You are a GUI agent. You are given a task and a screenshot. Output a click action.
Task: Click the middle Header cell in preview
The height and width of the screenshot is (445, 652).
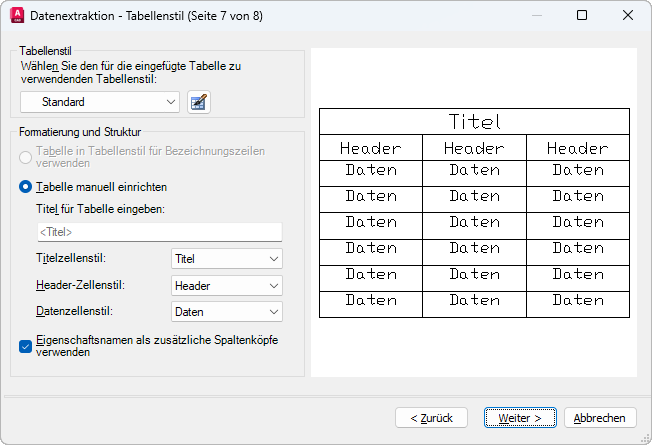474,148
